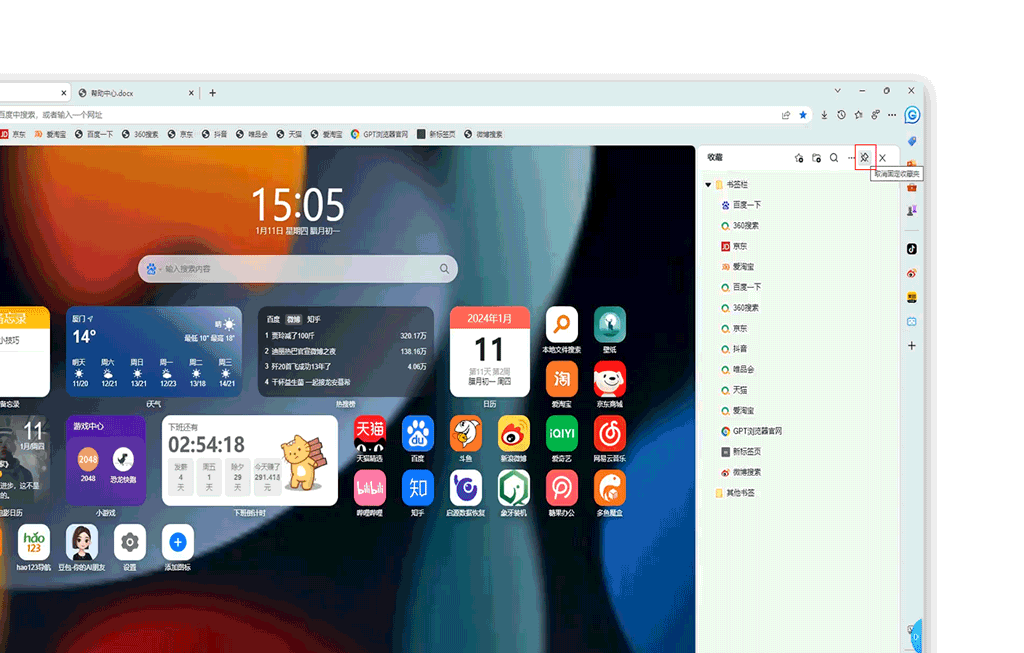Open a new tab with the plus button

[212, 93]
